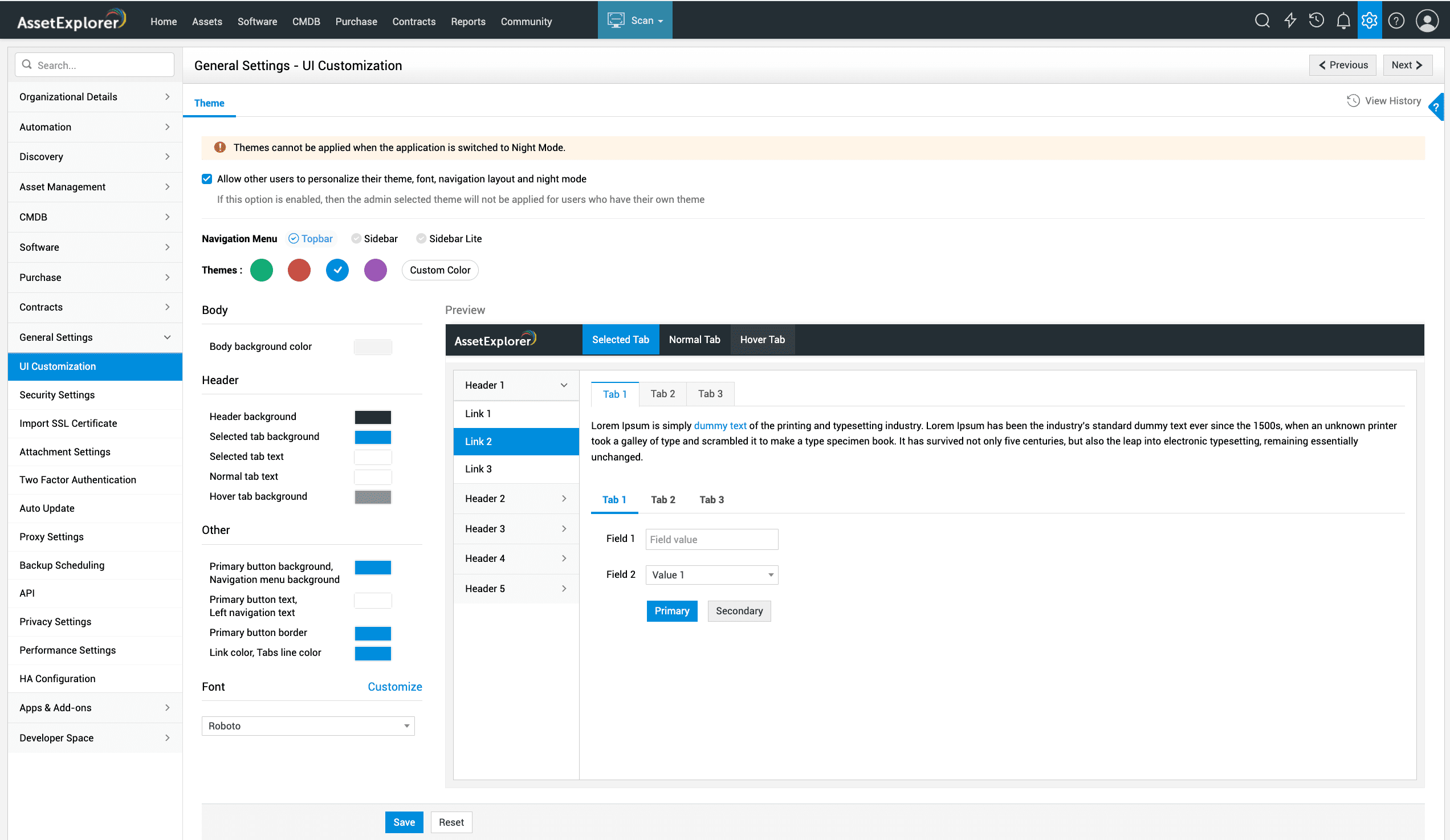Click the View History clock icon
The width and height of the screenshot is (1450, 840).
[1353, 101]
